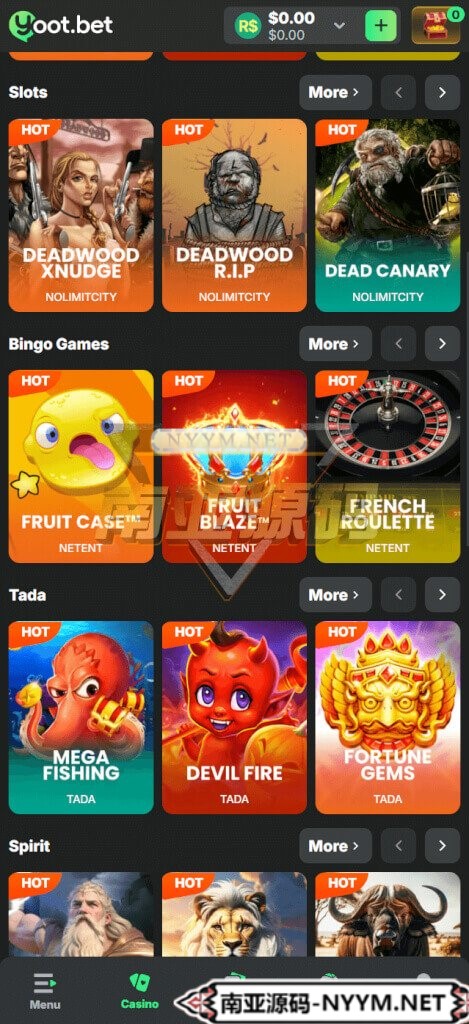
Task: Open More in the Bingo Games section
Action: (x=335, y=344)
